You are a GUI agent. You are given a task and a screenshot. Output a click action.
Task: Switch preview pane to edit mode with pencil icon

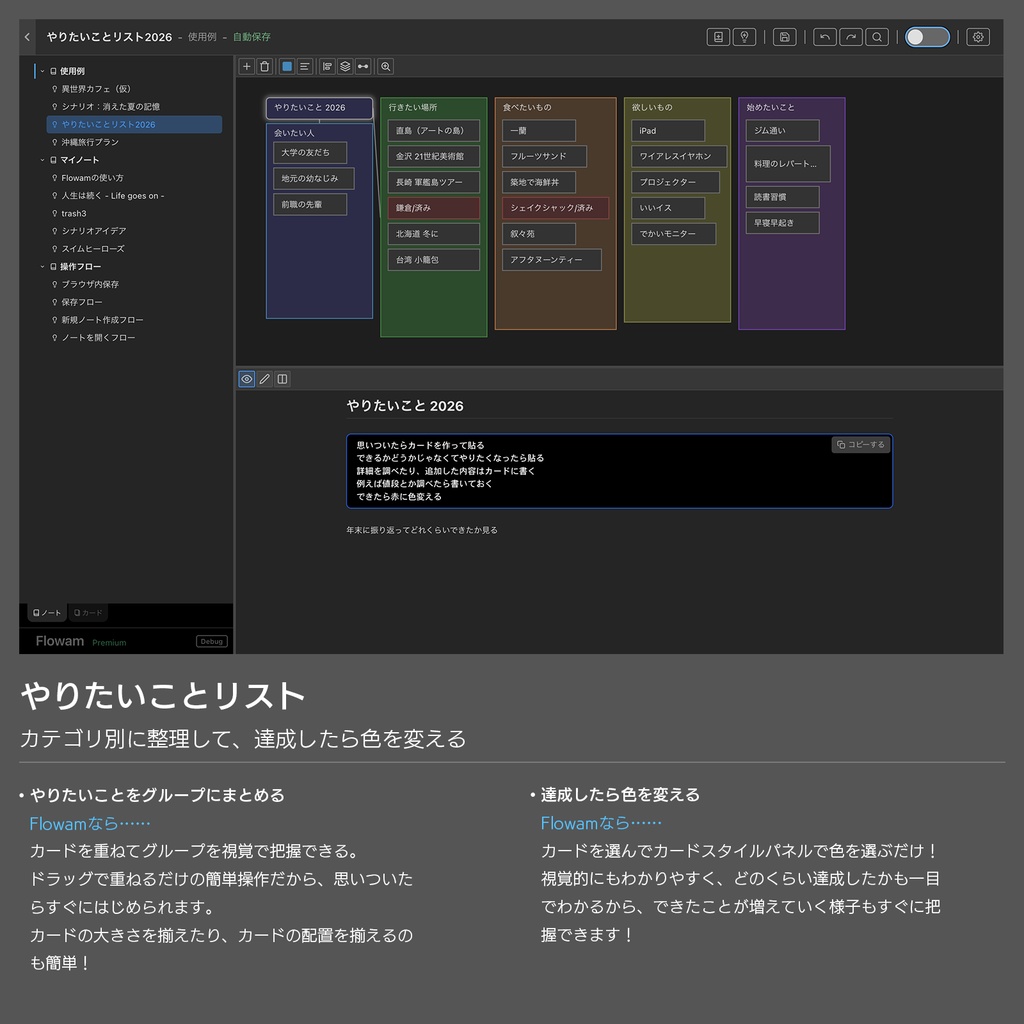click(x=262, y=378)
